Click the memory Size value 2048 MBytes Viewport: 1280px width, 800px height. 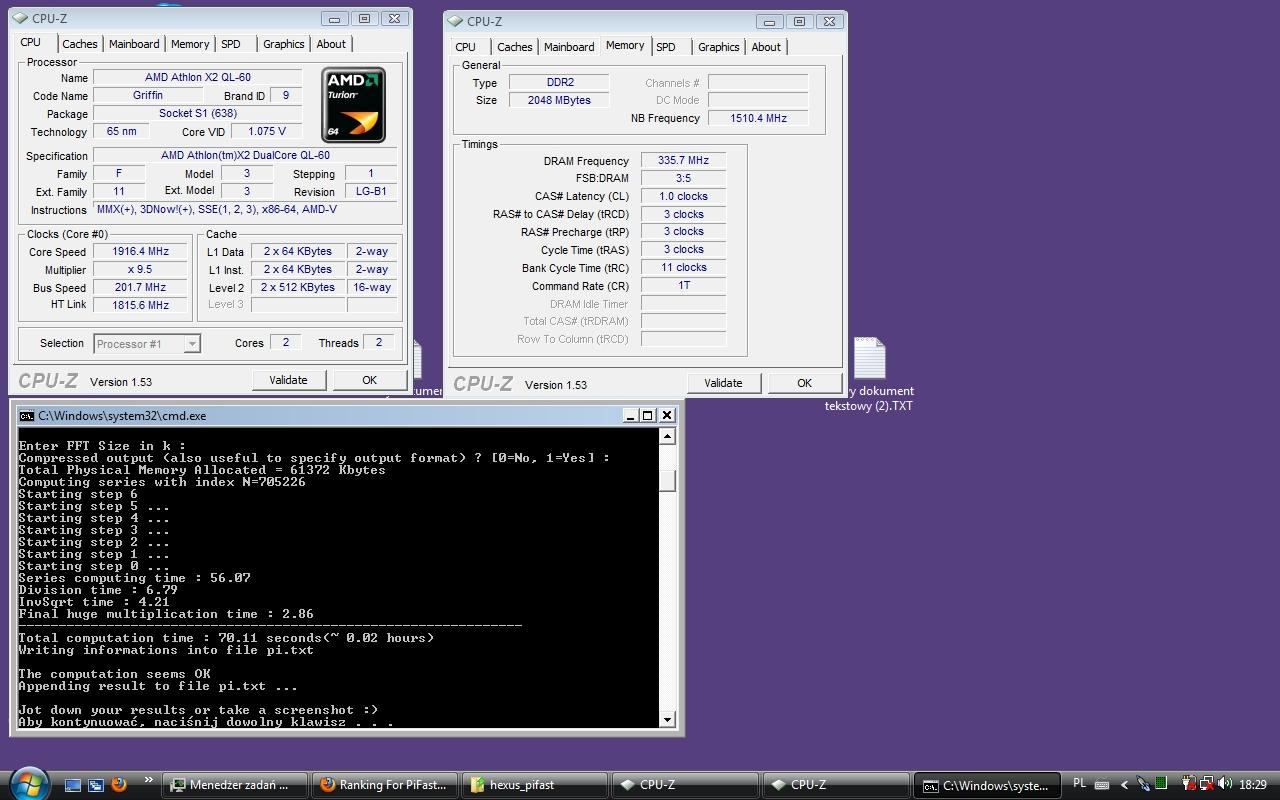[x=559, y=100]
